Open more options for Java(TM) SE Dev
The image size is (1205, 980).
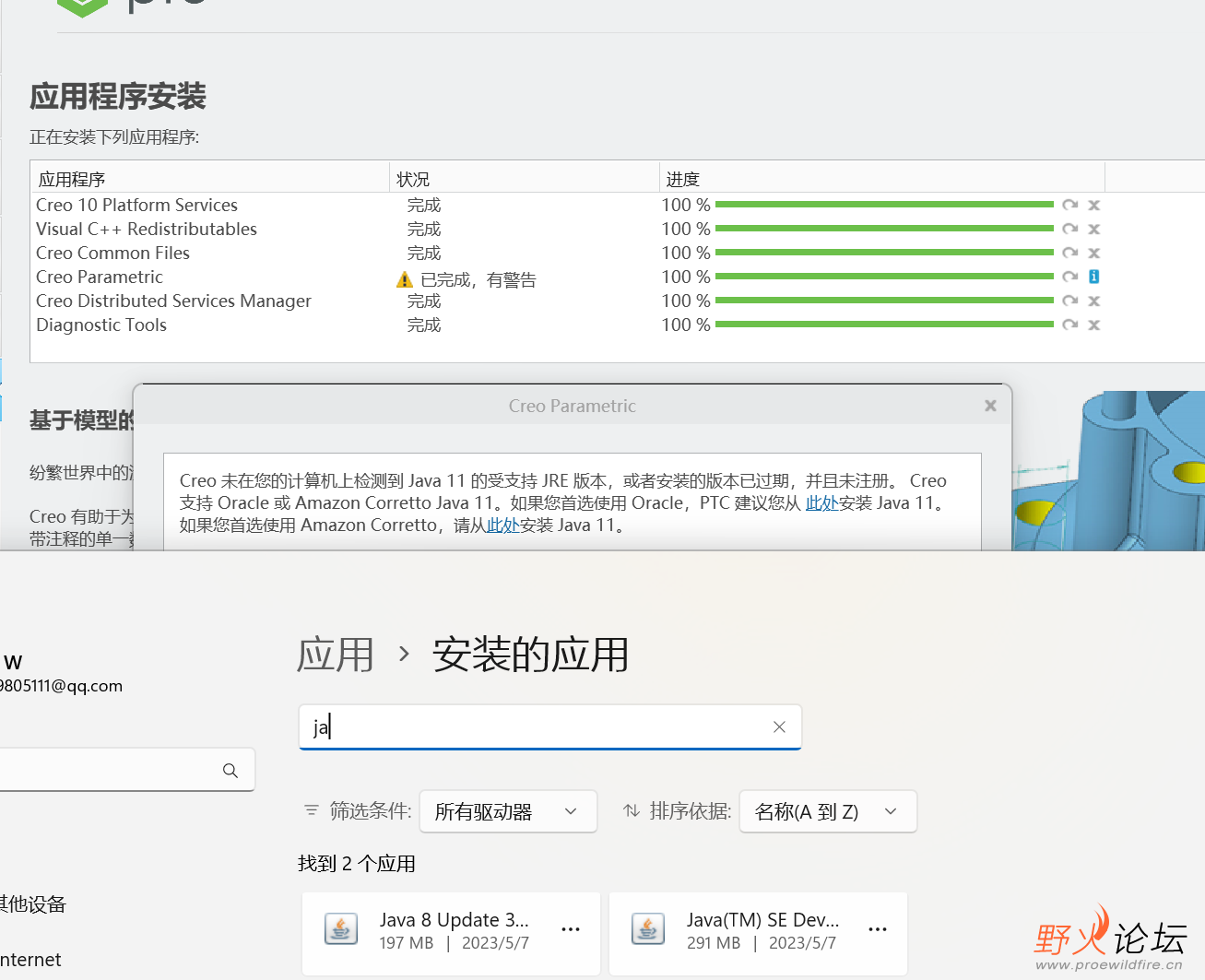click(878, 929)
